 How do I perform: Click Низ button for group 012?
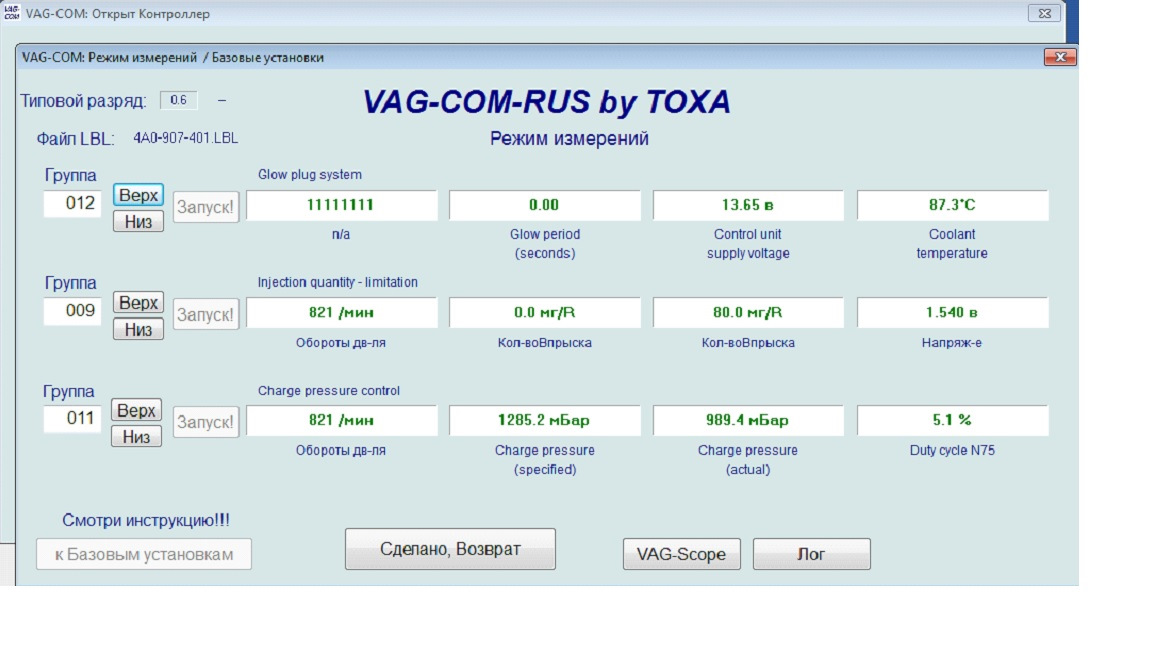click(138, 221)
